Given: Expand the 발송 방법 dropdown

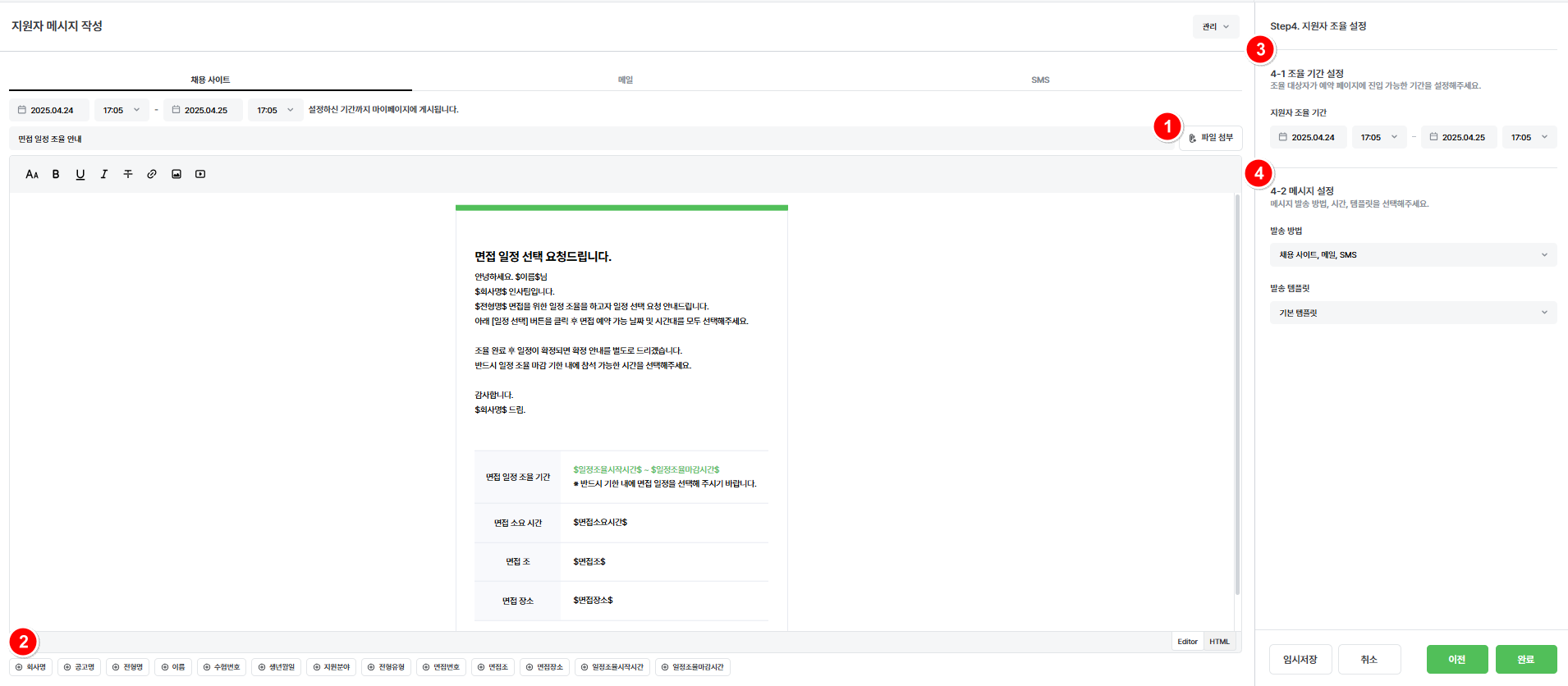Looking at the screenshot, I should pyautogui.click(x=1412, y=255).
